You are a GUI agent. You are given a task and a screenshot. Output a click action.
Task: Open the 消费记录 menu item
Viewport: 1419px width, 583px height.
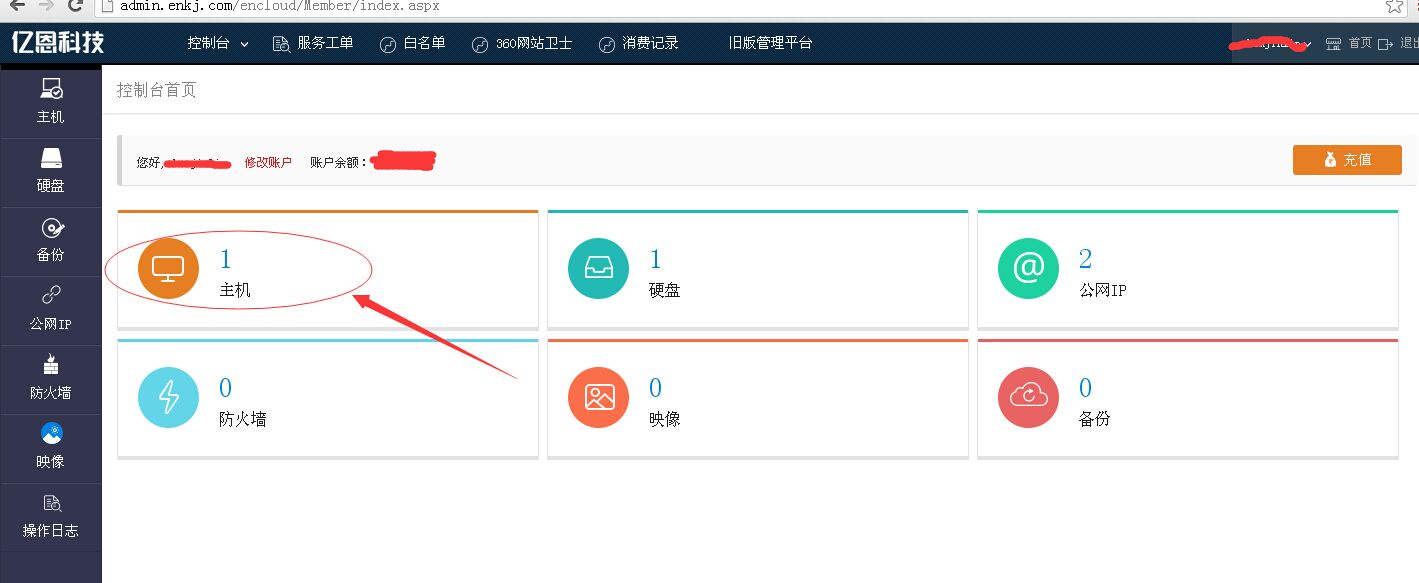tap(639, 43)
